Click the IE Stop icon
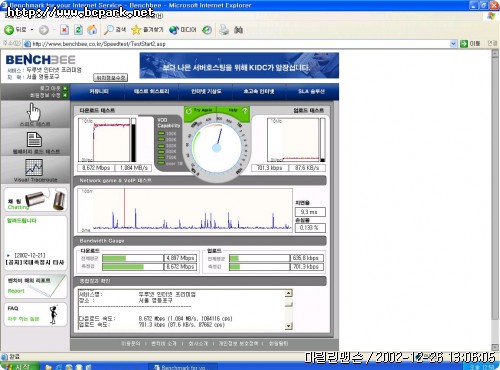Viewport: 500px width, 370px height. tap(64, 30)
